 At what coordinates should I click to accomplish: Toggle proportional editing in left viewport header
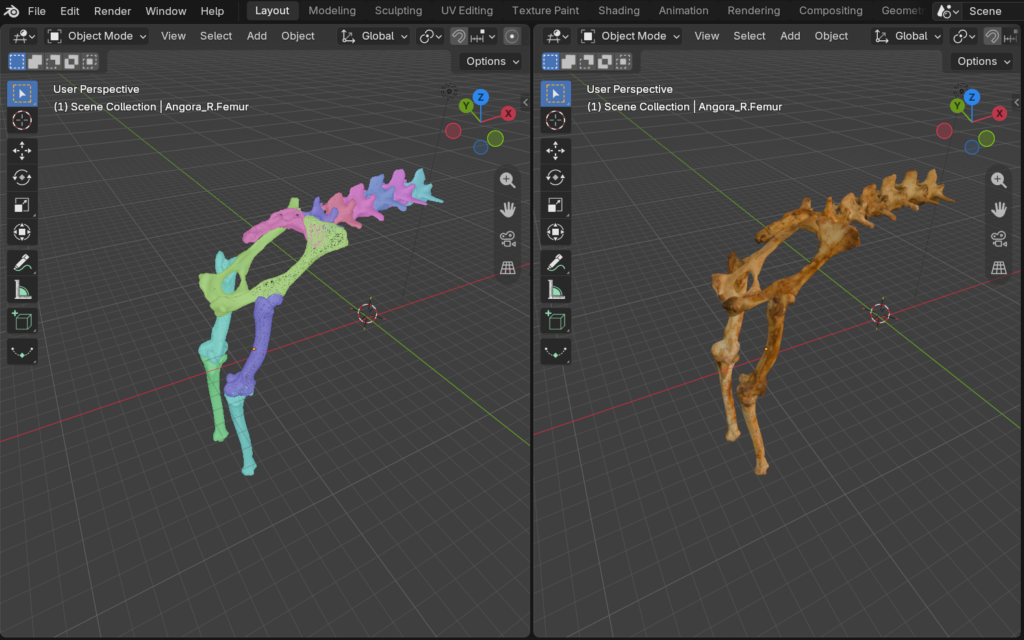pyautogui.click(x=512, y=36)
